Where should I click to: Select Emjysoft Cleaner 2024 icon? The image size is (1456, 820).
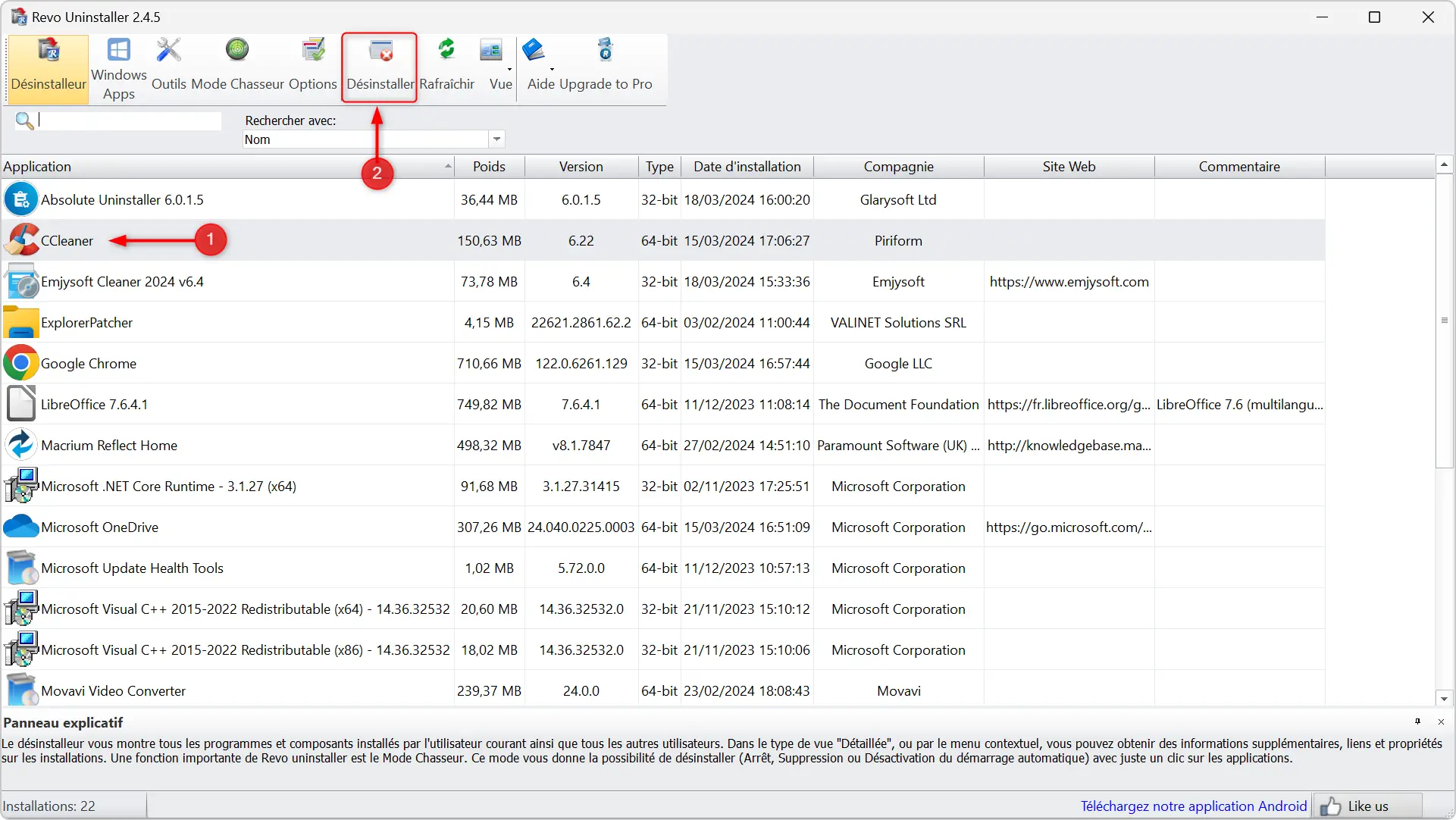pos(21,281)
